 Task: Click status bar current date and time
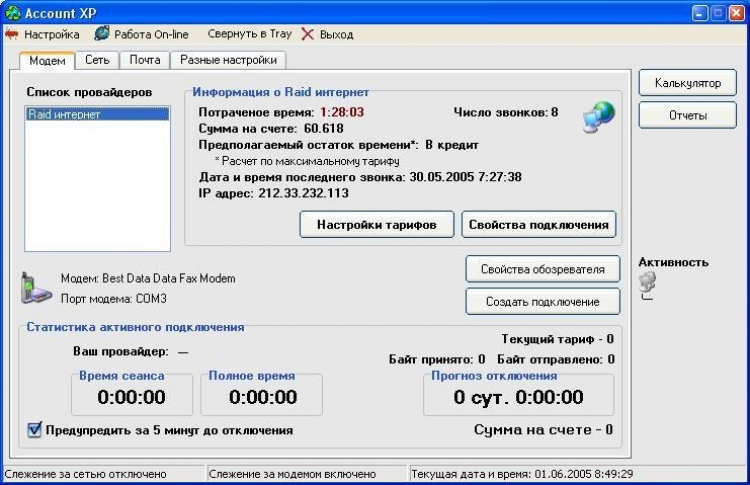(x=522, y=474)
